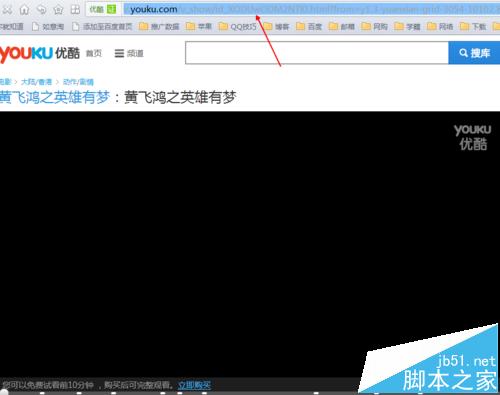Click the favorites star icon
This screenshot has height=395, width=500.
58,10
